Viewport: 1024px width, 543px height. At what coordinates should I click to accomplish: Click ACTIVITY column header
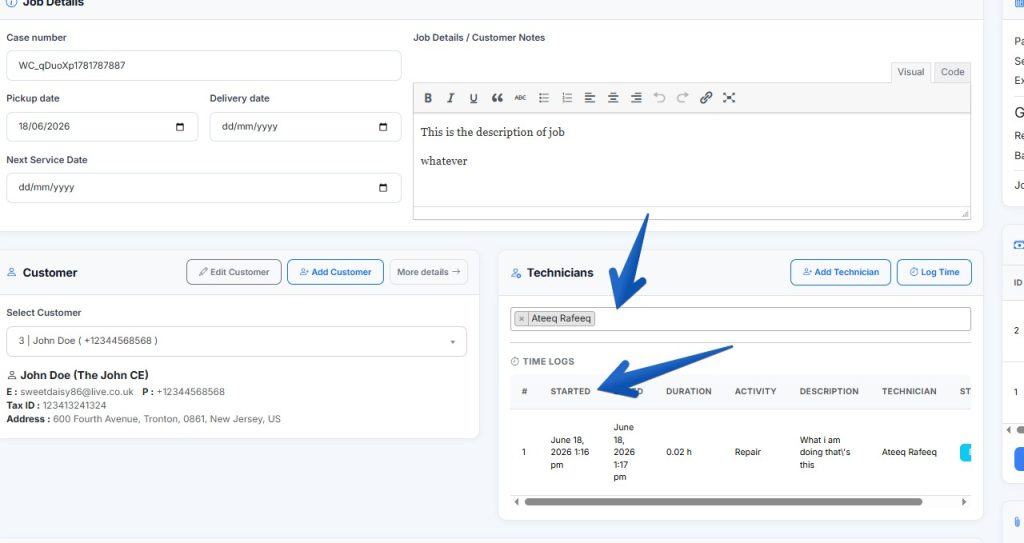pyautogui.click(x=755, y=391)
